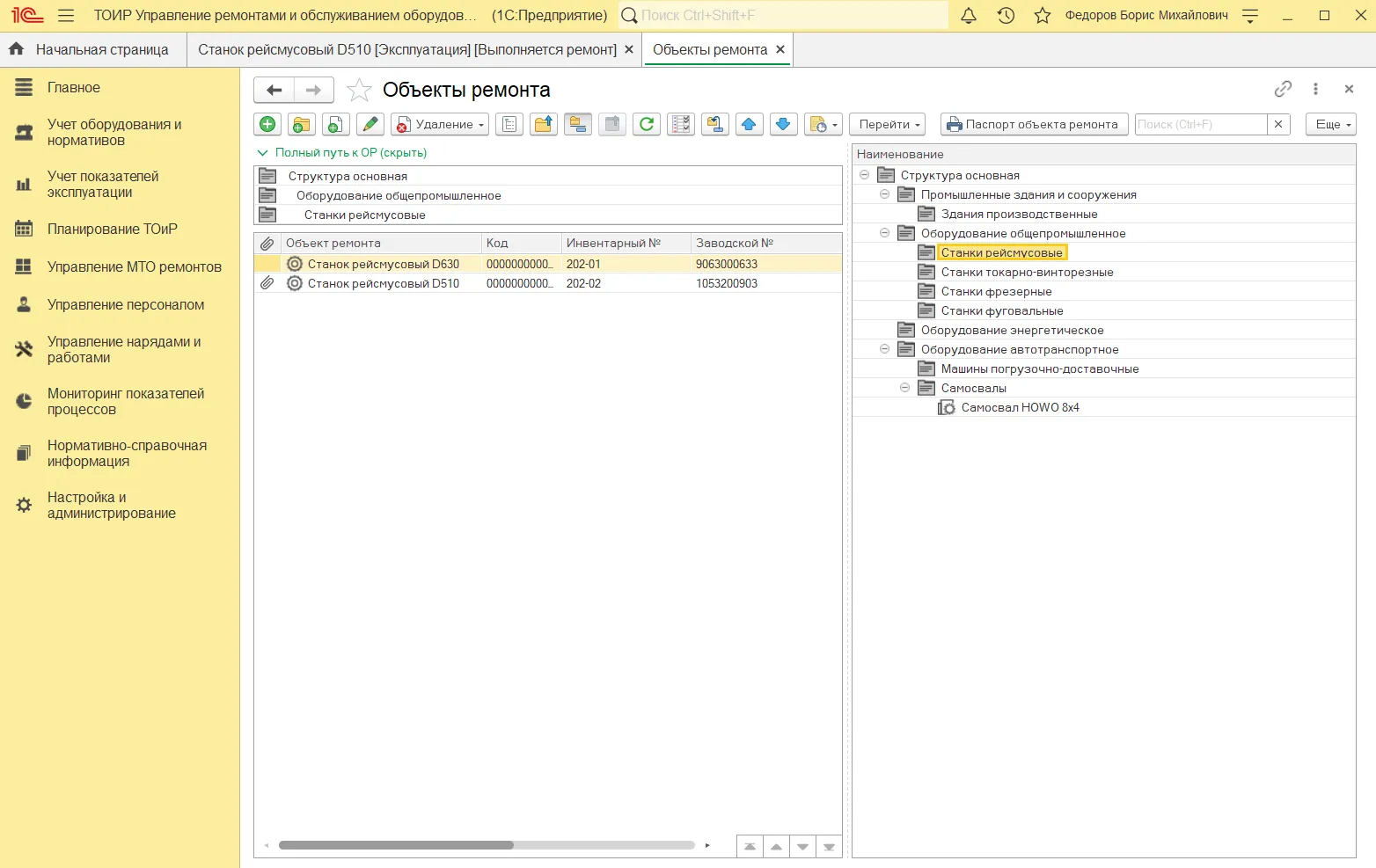The height and width of the screenshot is (868, 1376).
Task: Select Станки фуговальные in tree
Action: click(1002, 310)
